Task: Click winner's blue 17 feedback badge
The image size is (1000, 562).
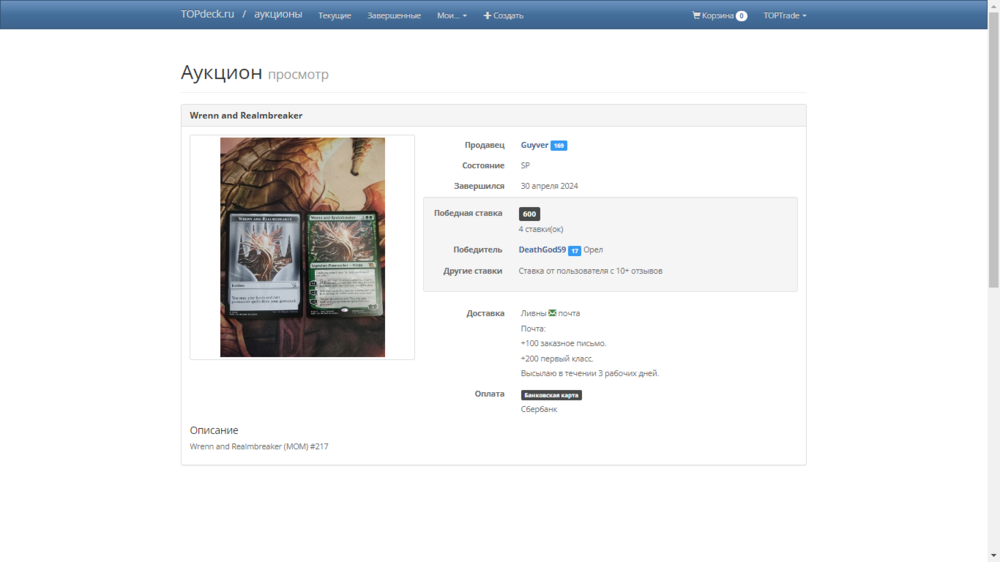Action: [575, 251]
